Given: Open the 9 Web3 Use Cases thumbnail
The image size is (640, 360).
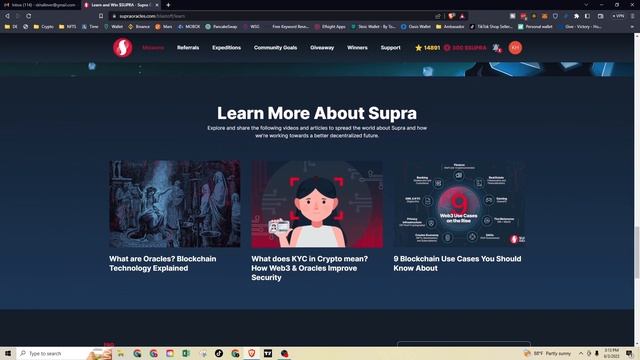Looking at the screenshot, I should [x=459, y=204].
